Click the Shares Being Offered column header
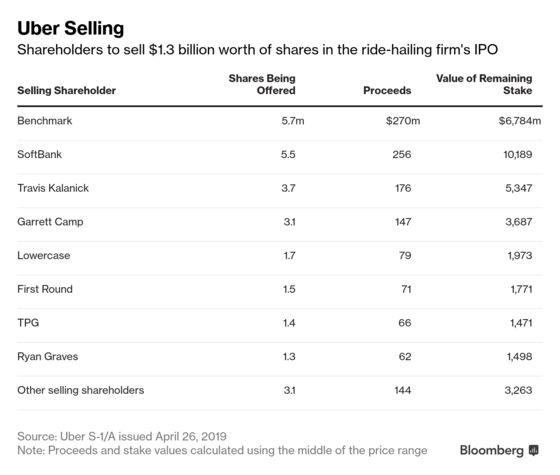The image size is (560, 475). coord(262,84)
